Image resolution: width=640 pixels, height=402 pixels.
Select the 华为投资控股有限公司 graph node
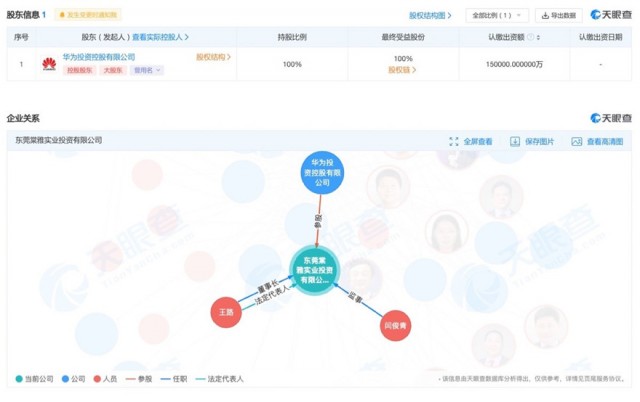[322, 172]
